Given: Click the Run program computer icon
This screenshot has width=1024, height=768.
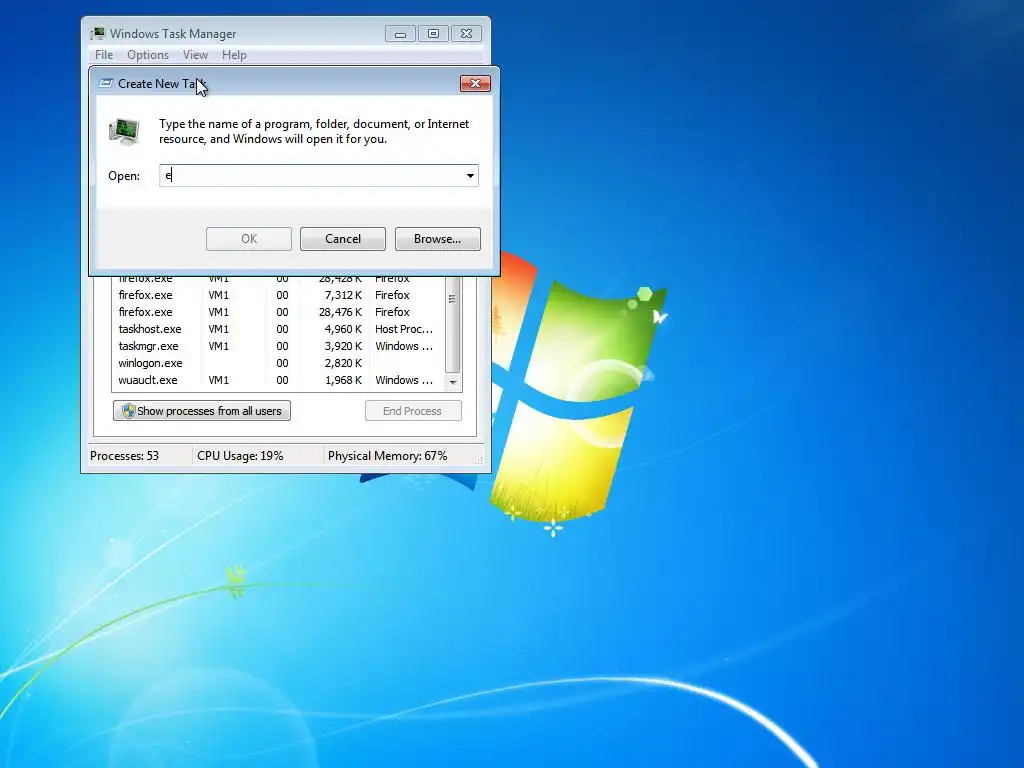Looking at the screenshot, I should click(124, 131).
